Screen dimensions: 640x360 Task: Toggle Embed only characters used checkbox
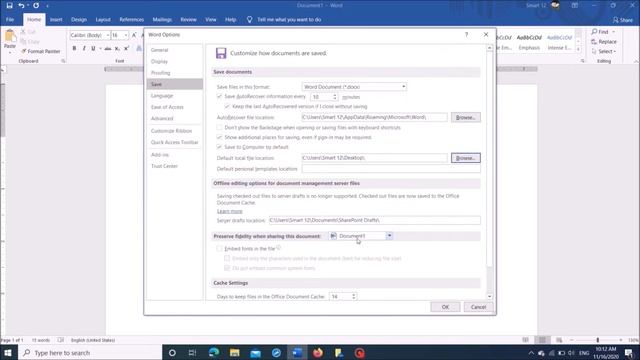pos(227,258)
